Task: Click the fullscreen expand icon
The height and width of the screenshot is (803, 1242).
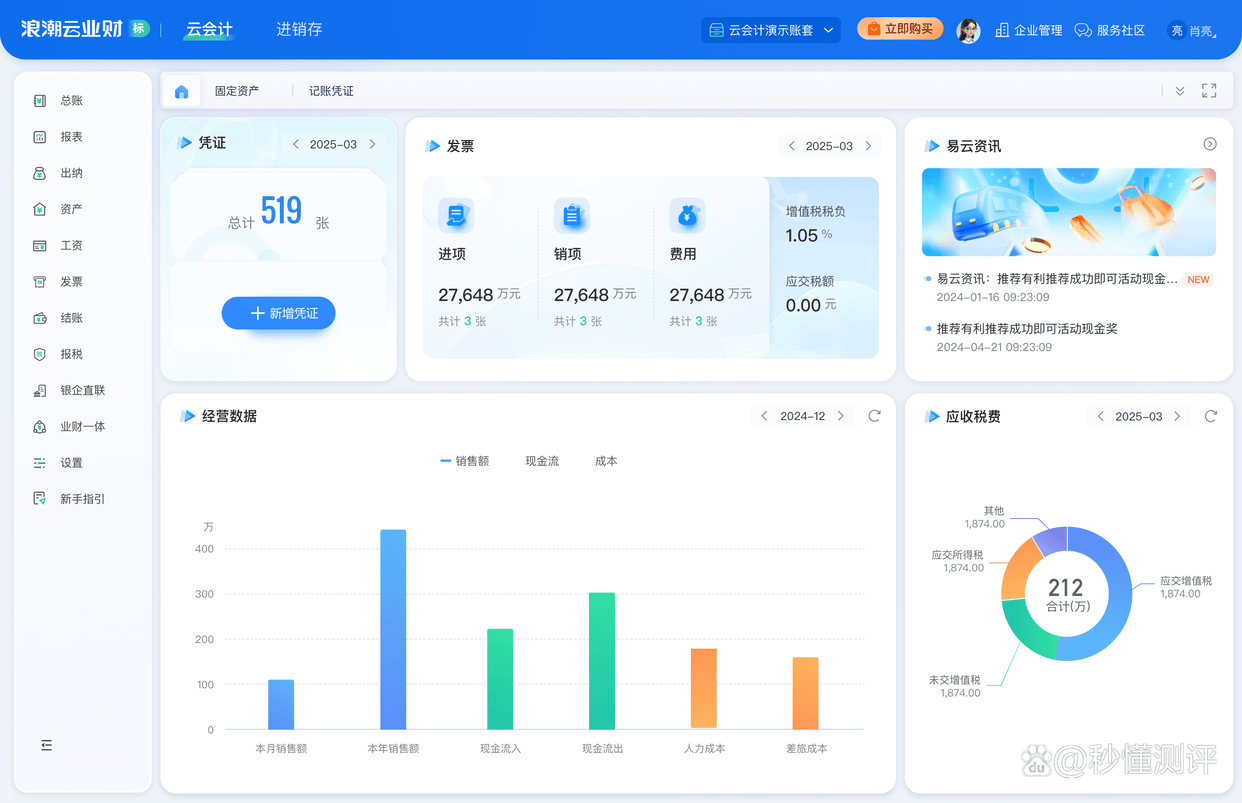Action: [x=1209, y=91]
